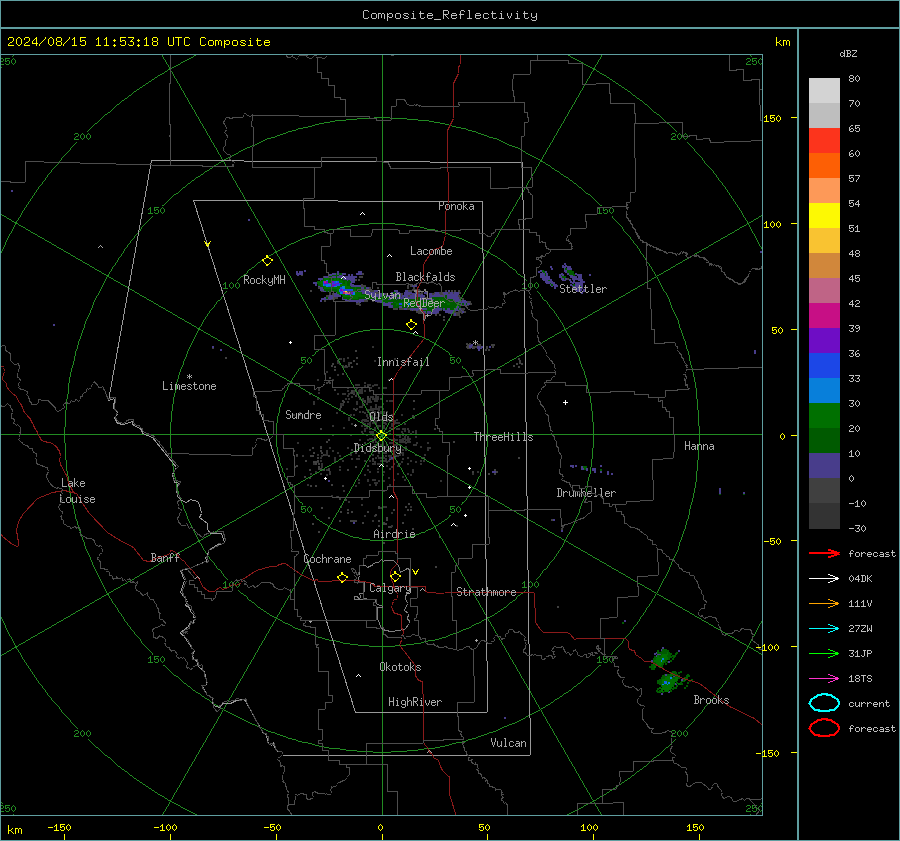
Task: Click the green echo cells near Brooks
Action: (667, 671)
